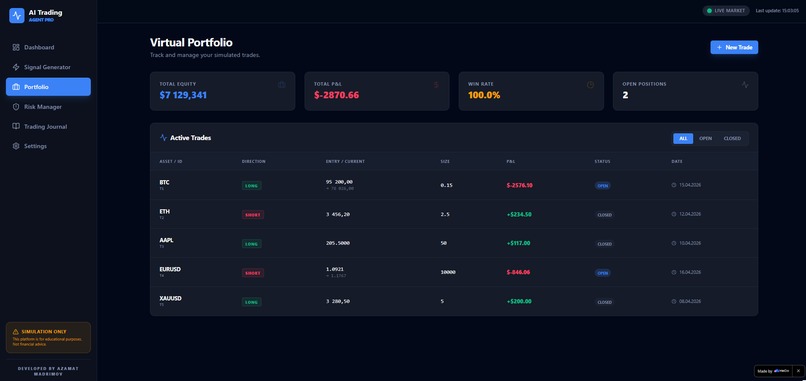Click the Total P&L value $-2870.66
The image size is (806, 381).
[x=336, y=95]
